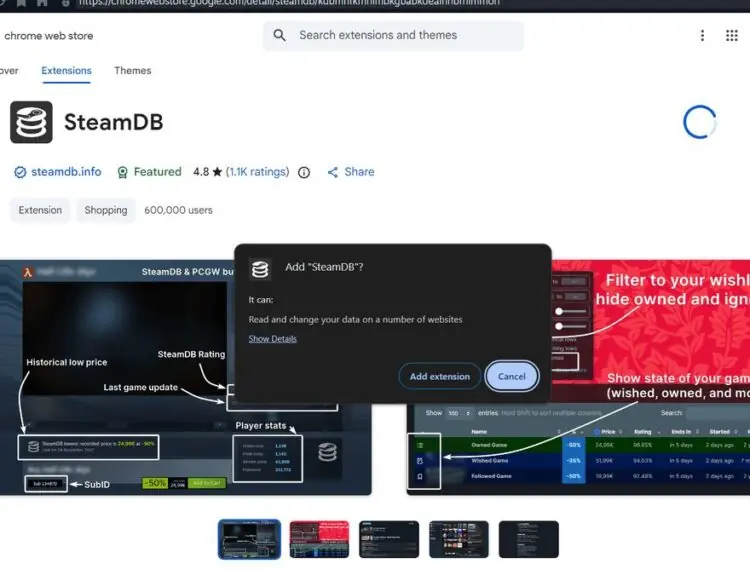Click the Shopping category chip
The image size is (750, 575).
click(106, 210)
